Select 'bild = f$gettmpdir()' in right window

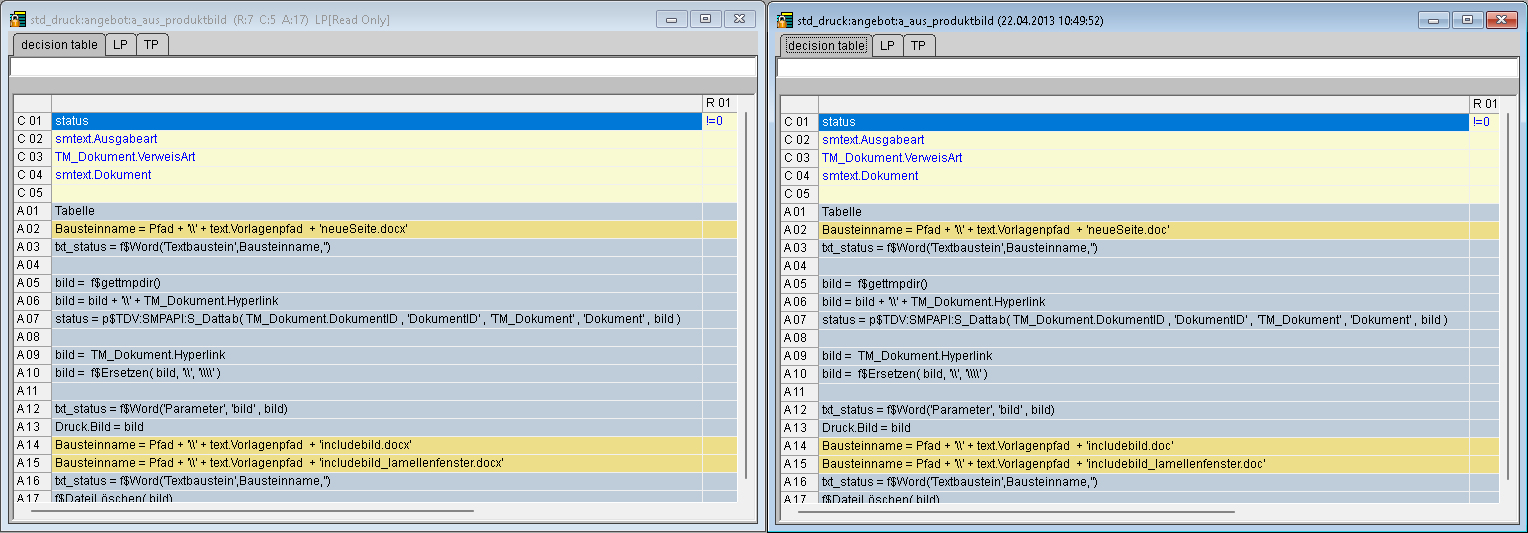click(x=1144, y=284)
